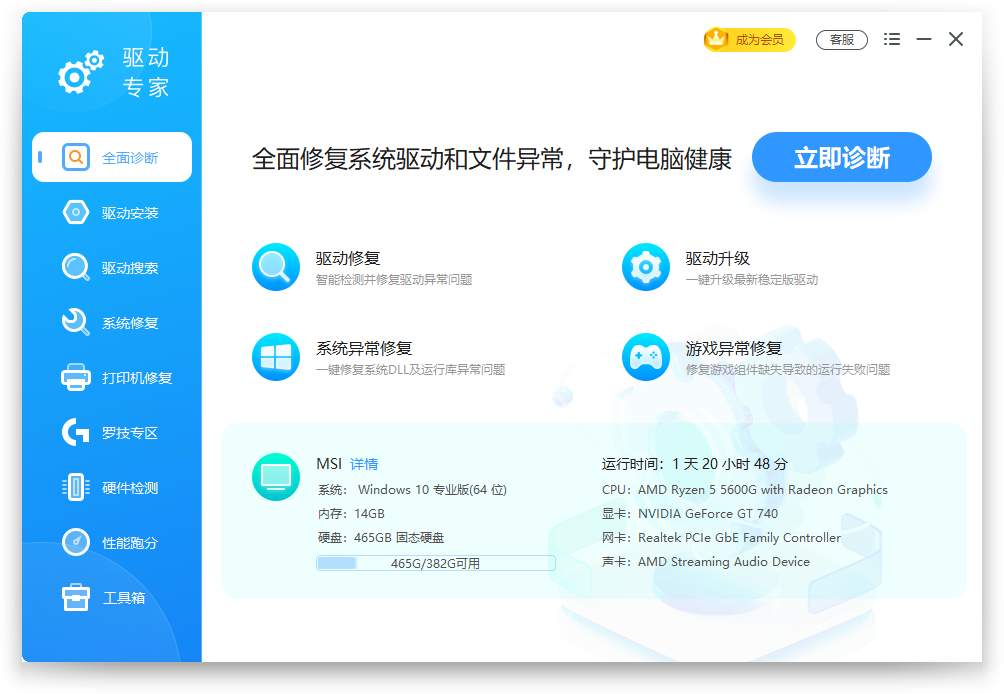Open the 工具箱 toolbox icon

click(x=76, y=597)
